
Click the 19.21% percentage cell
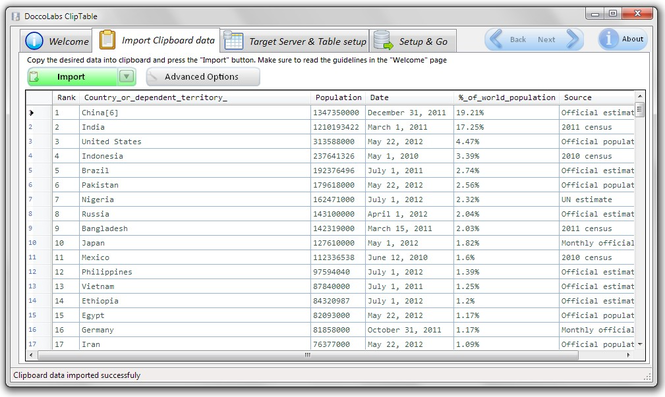506,113
